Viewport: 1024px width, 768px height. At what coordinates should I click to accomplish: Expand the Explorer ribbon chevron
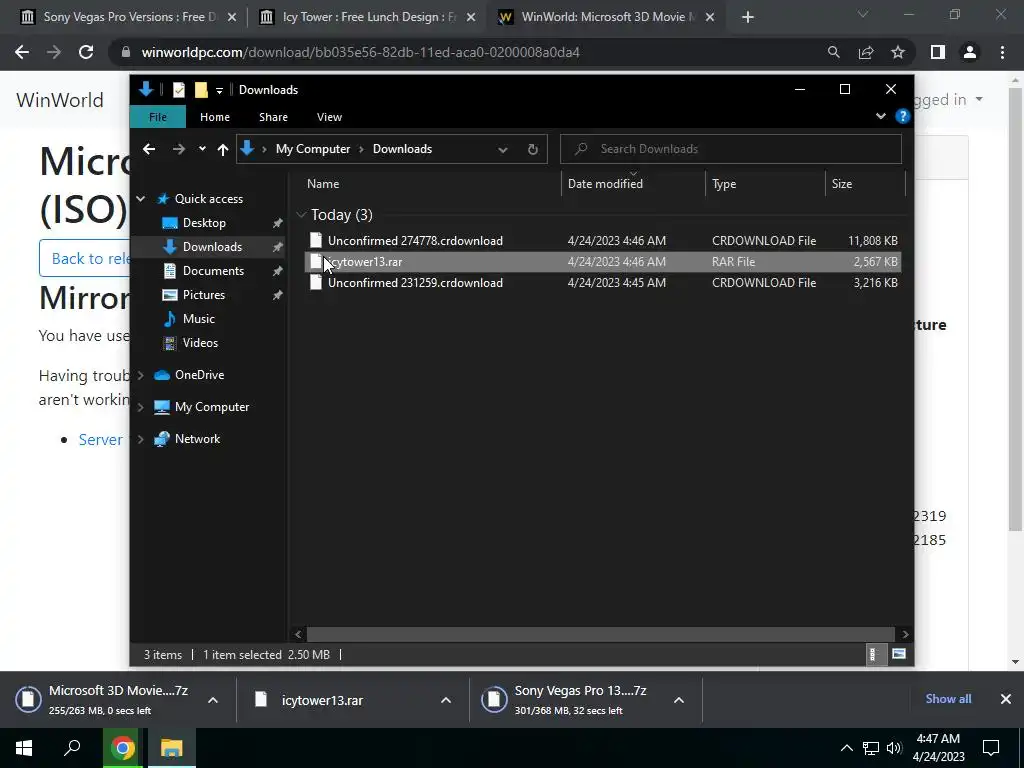pyautogui.click(x=880, y=116)
